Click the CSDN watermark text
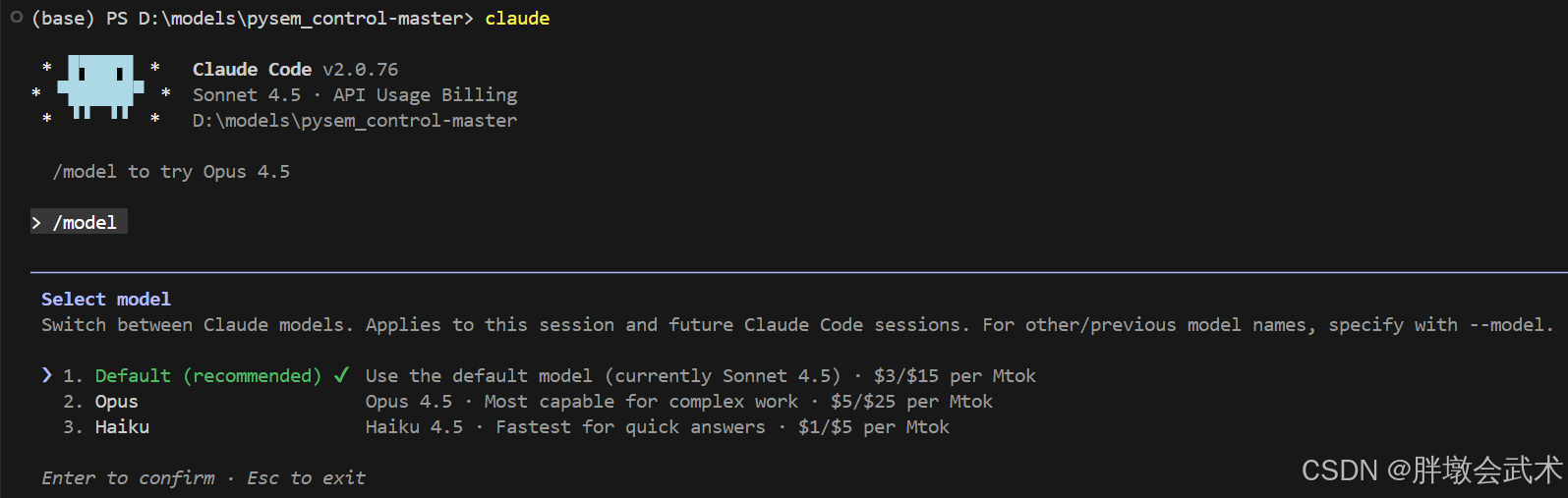This screenshot has width=1568, height=498. (1430, 470)
